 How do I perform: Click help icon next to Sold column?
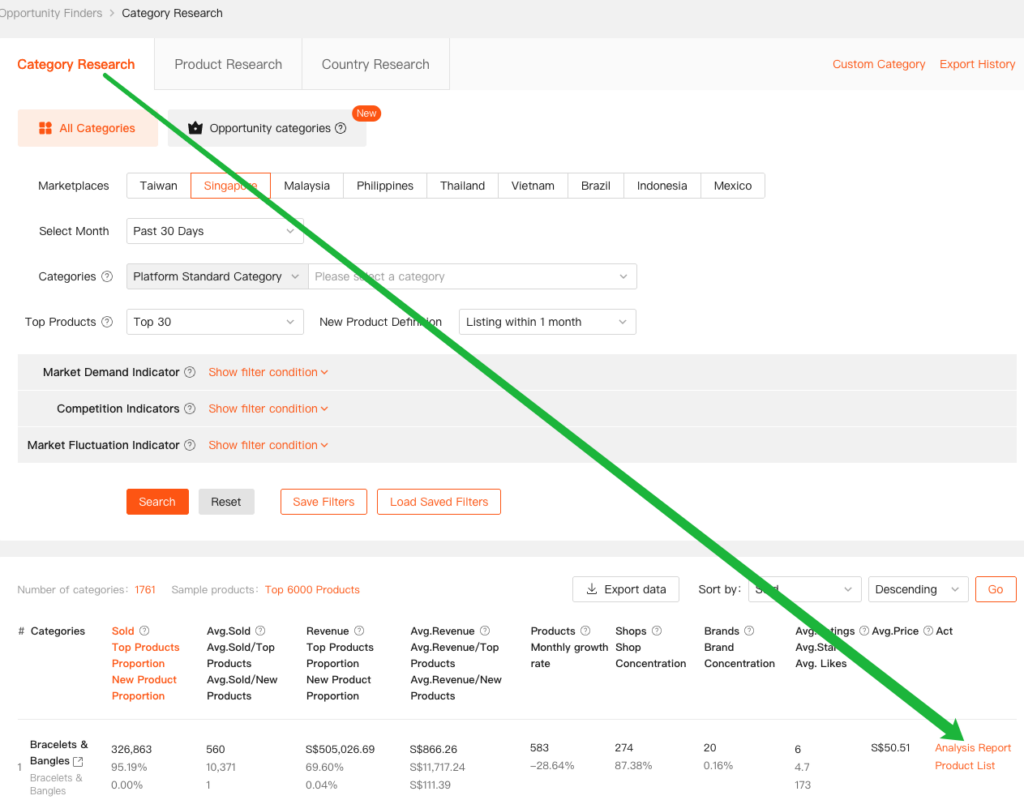pyautogui.click(x=145, y=631)
